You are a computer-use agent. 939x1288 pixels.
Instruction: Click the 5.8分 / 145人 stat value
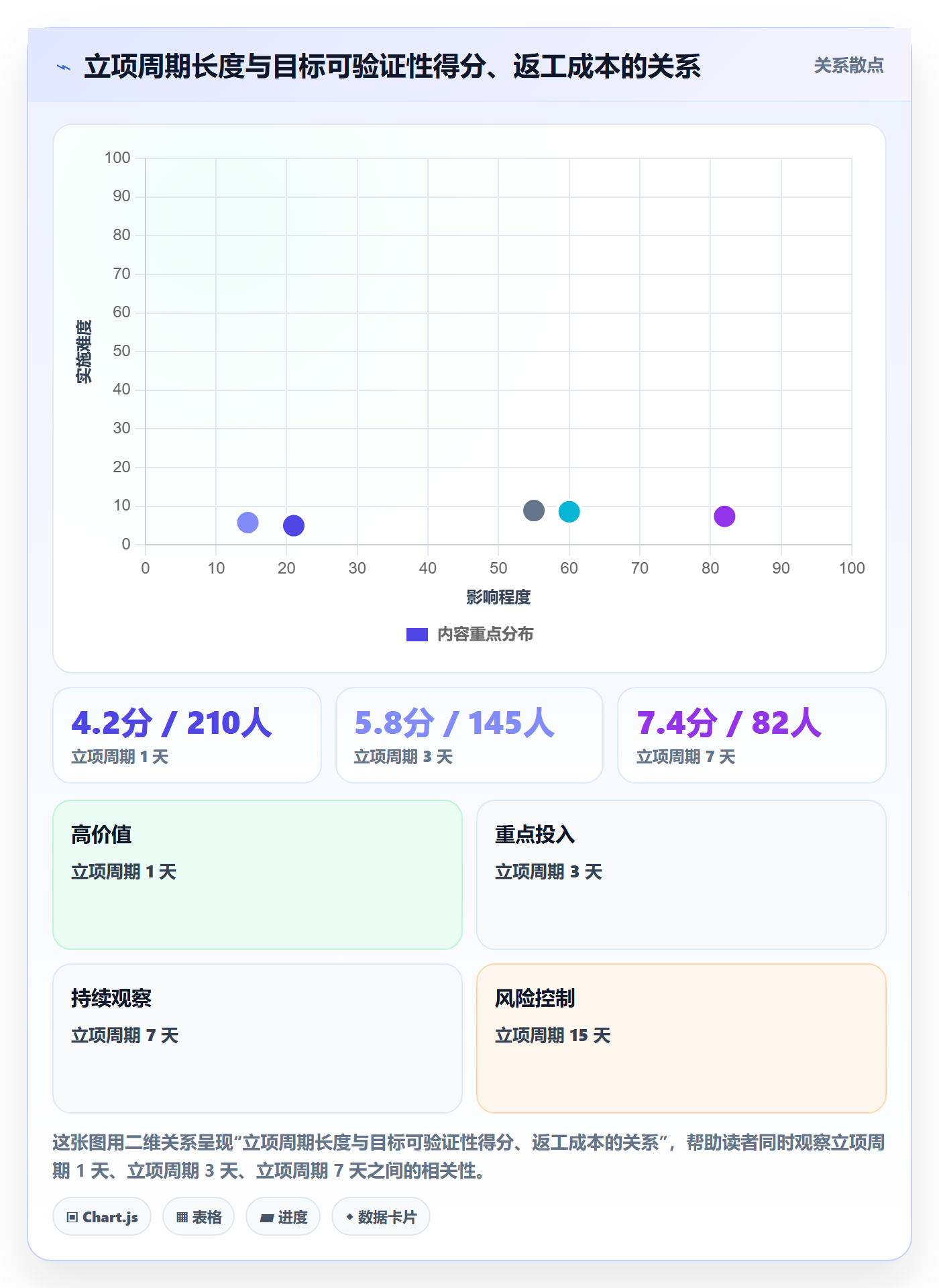tap(455, 723)
